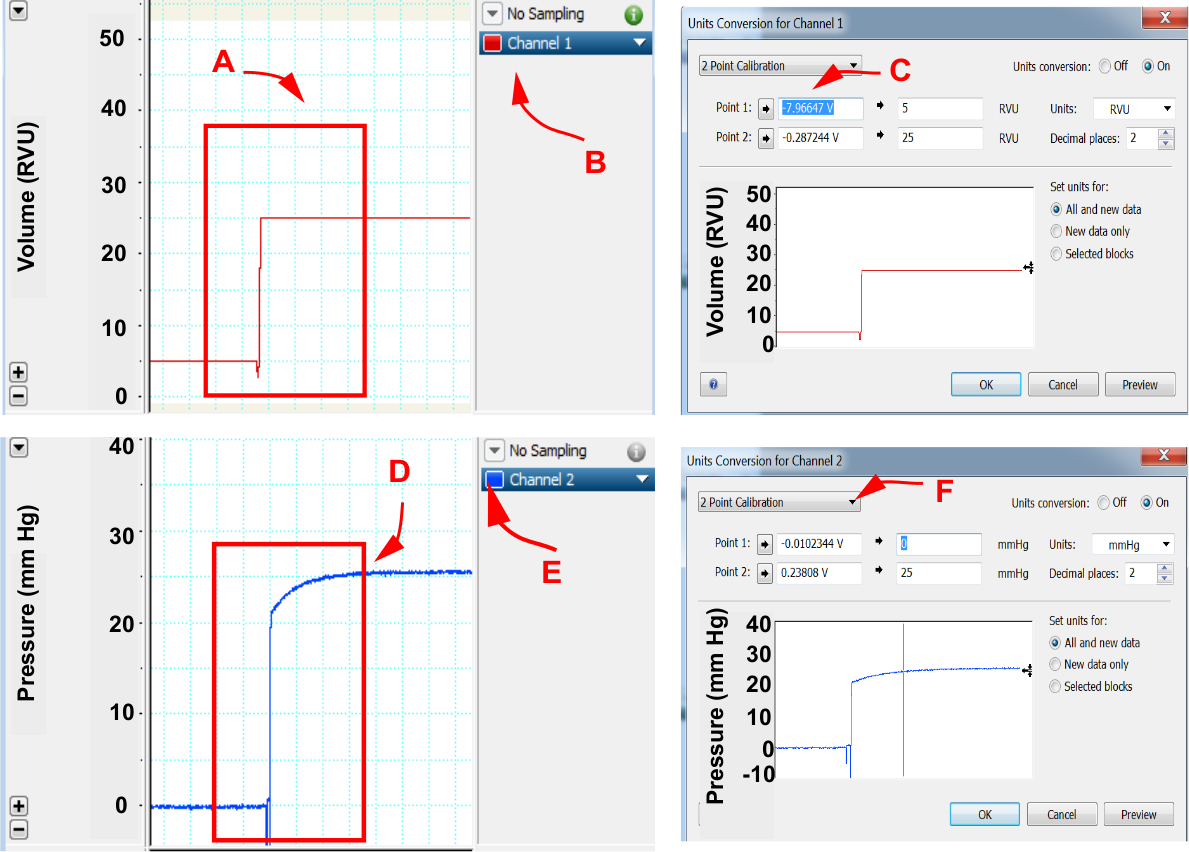
Task: Click the Pressure (mm Hg) axis label in the main chart
Action: [26, 603]
